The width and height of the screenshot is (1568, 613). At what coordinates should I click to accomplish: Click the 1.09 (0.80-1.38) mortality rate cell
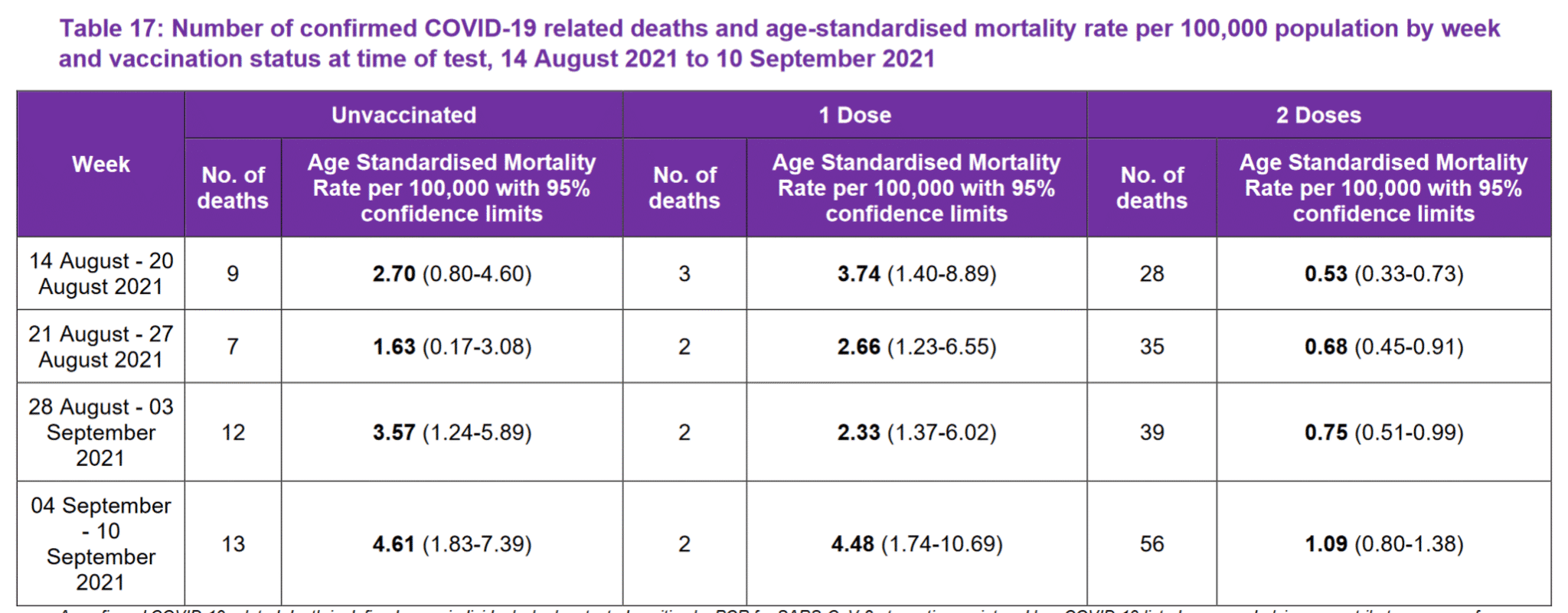pyautogui.click(x=1383, y=544)
